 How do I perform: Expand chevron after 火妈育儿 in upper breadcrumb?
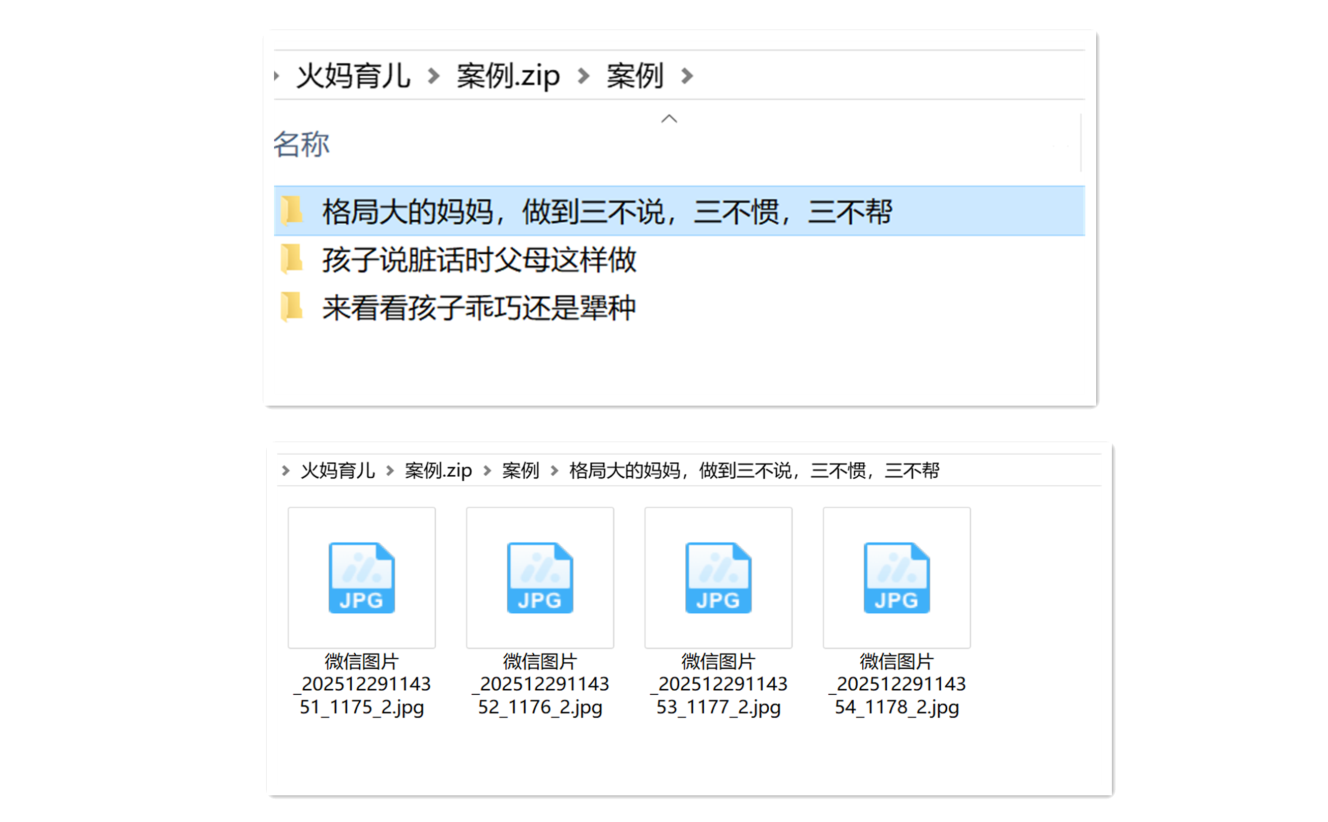click(x=433, y=76)
